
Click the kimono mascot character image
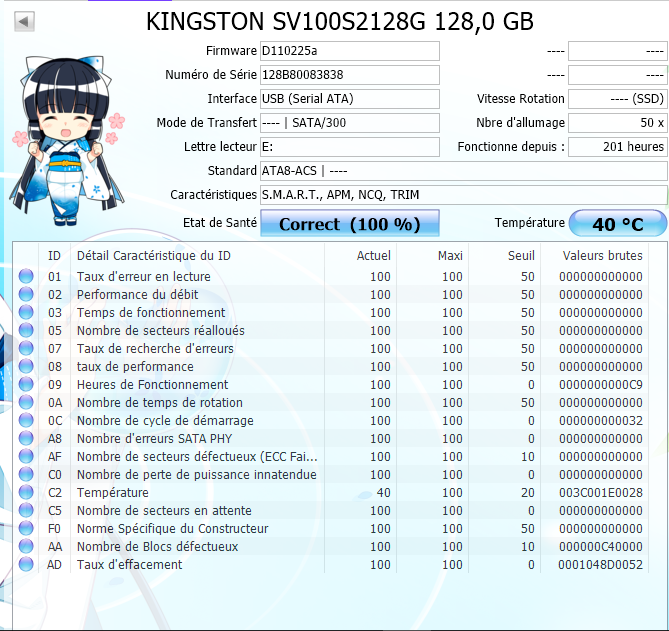coord(67,141)
